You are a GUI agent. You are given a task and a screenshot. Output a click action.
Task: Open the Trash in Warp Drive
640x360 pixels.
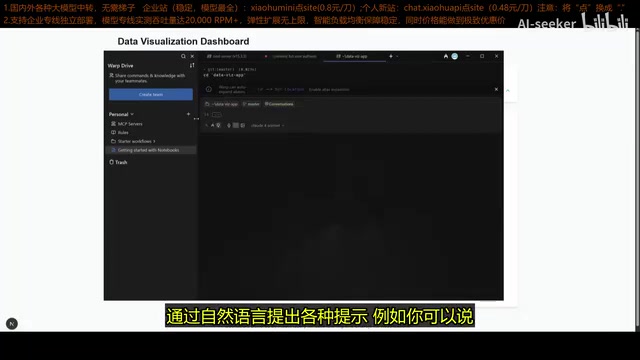tap(118, 162)
